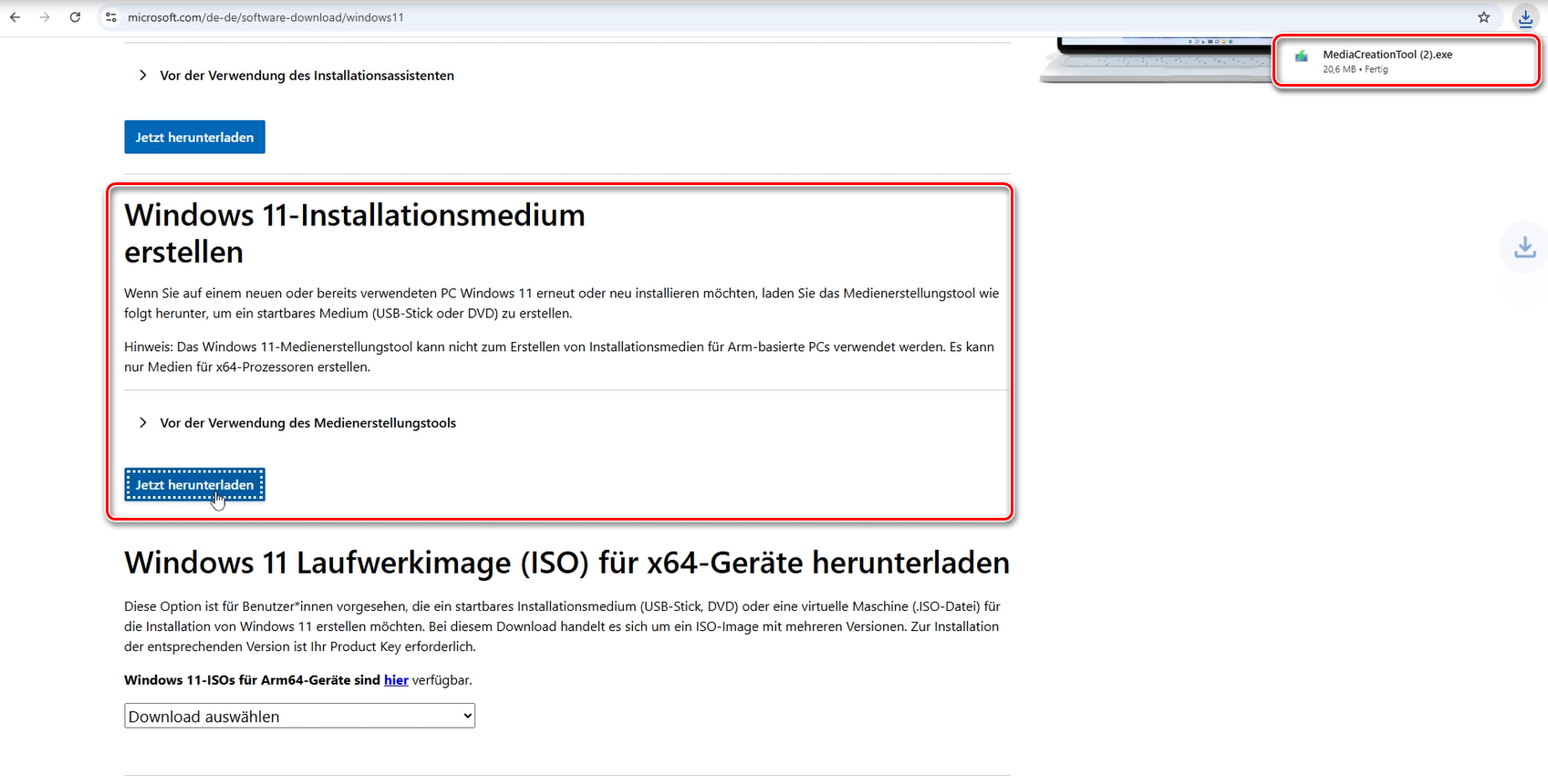
Task: Click the browser forward arrow
Action: (x=45, y=17)
